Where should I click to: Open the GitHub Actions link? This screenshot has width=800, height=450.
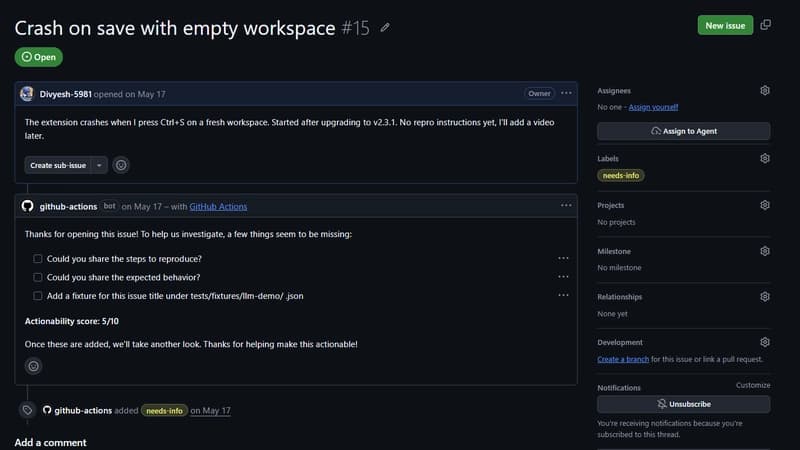(x=218, y=207)
